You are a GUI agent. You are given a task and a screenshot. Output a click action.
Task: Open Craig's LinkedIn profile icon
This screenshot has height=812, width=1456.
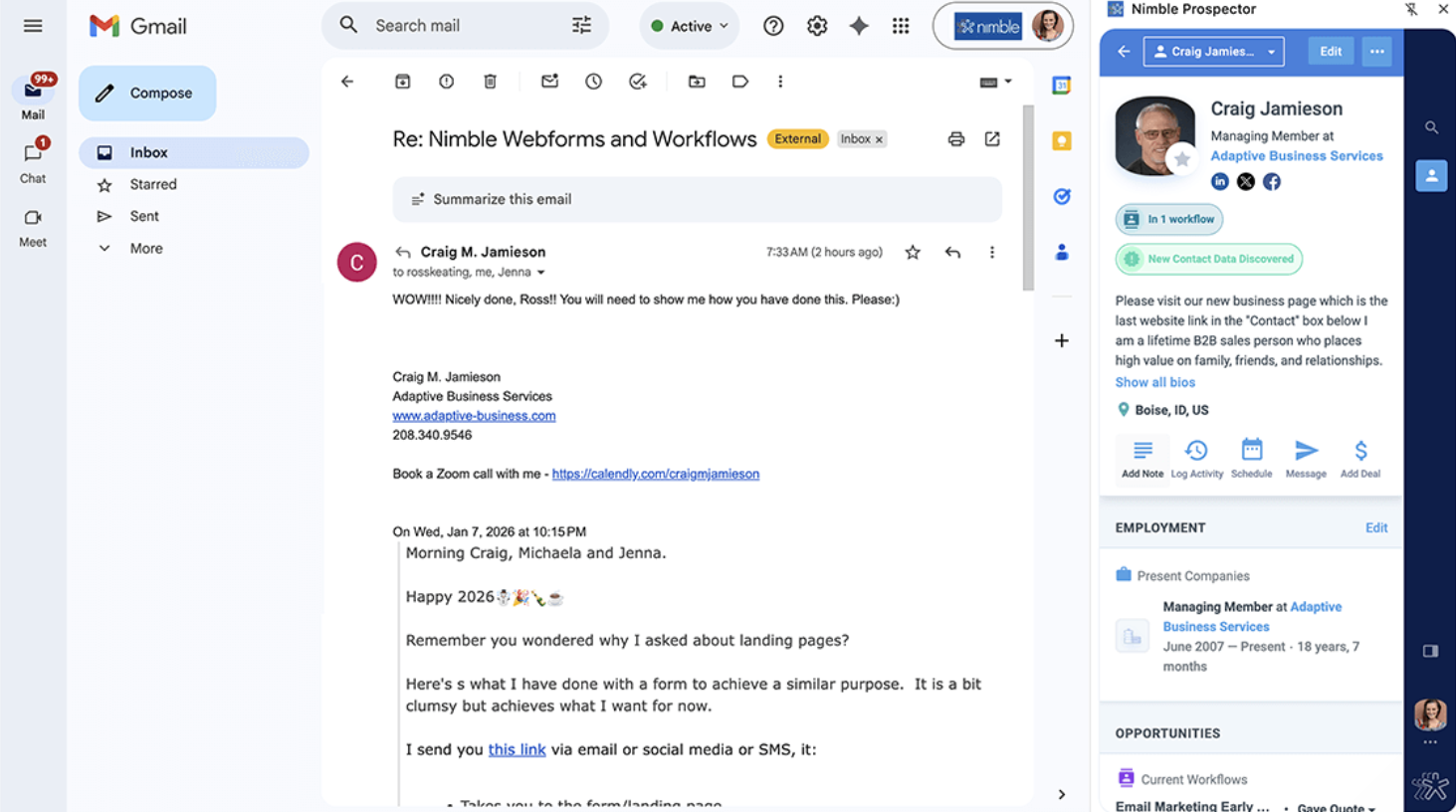(x=1220, y=182)
